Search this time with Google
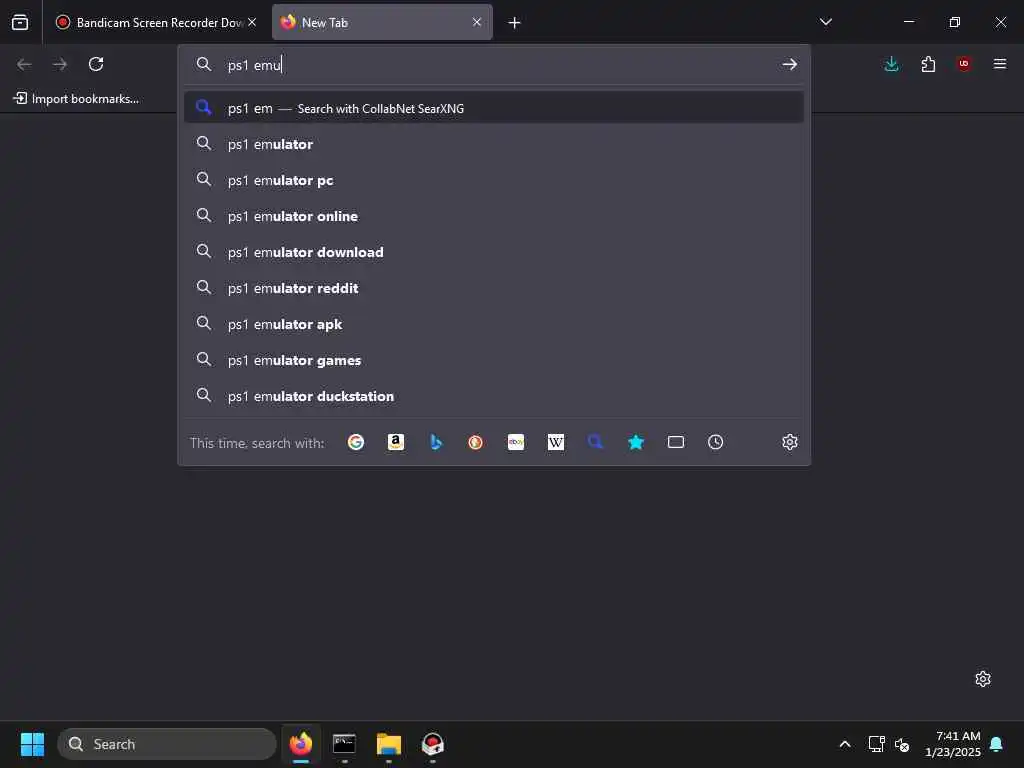Image resolution: width=1024 pixels, height=768 pixels. (356, 442)
